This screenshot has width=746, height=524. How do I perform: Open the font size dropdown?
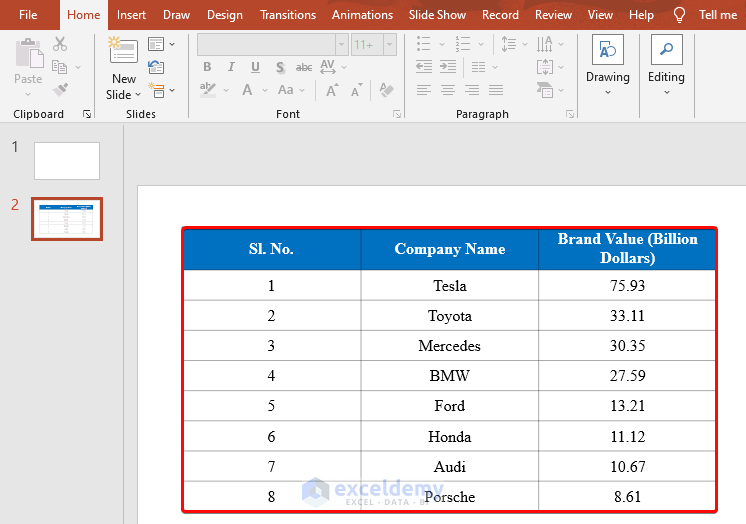(x=389, y=44)
